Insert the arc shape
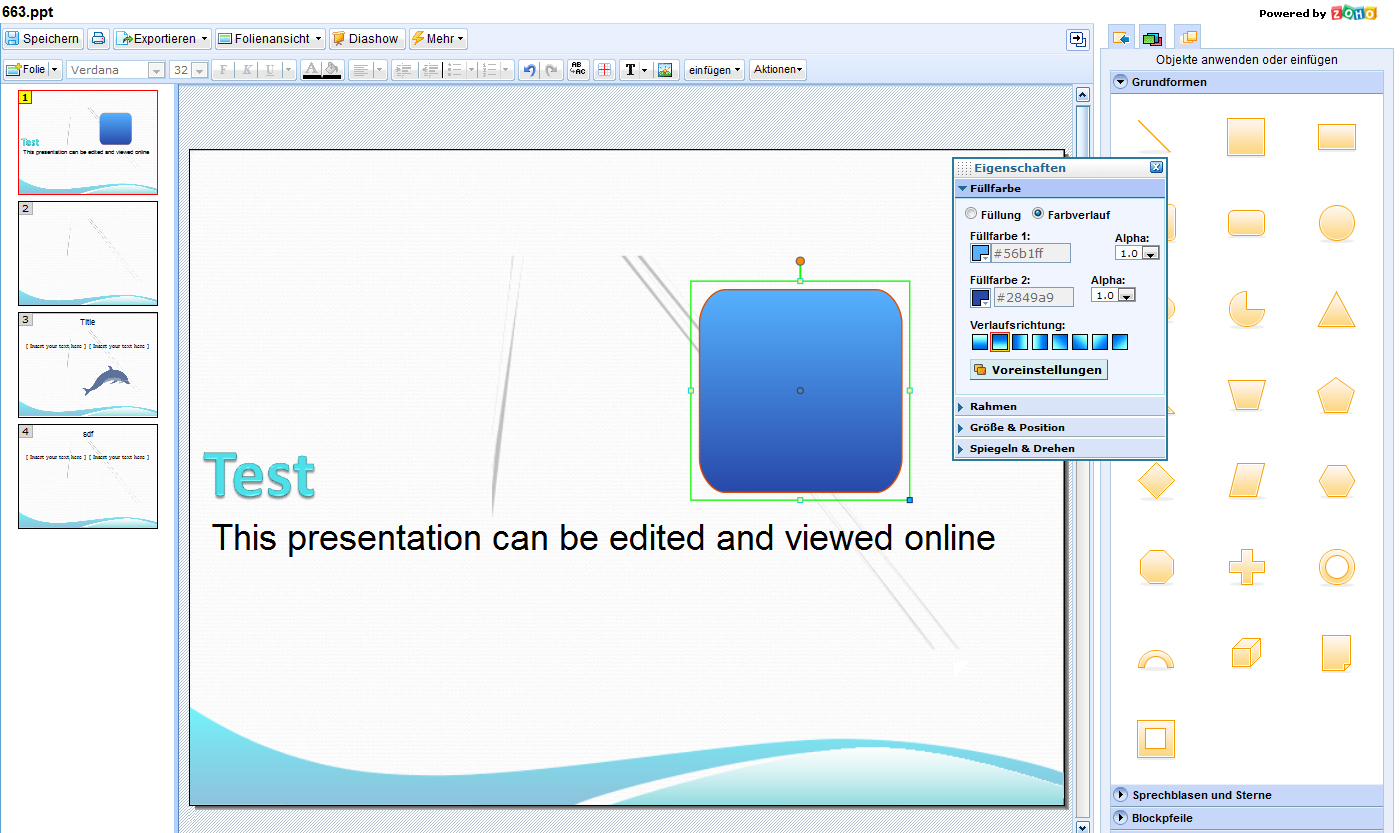Image resolution: width=1400 pixels, height=833 pixels. tap(1156, 658)
